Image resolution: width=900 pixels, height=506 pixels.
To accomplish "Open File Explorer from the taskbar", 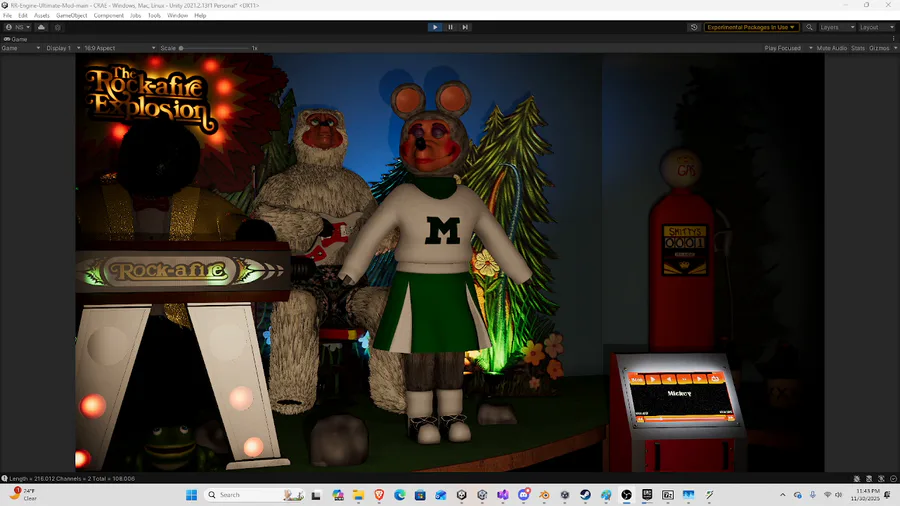I will click(x=358, y=495).
